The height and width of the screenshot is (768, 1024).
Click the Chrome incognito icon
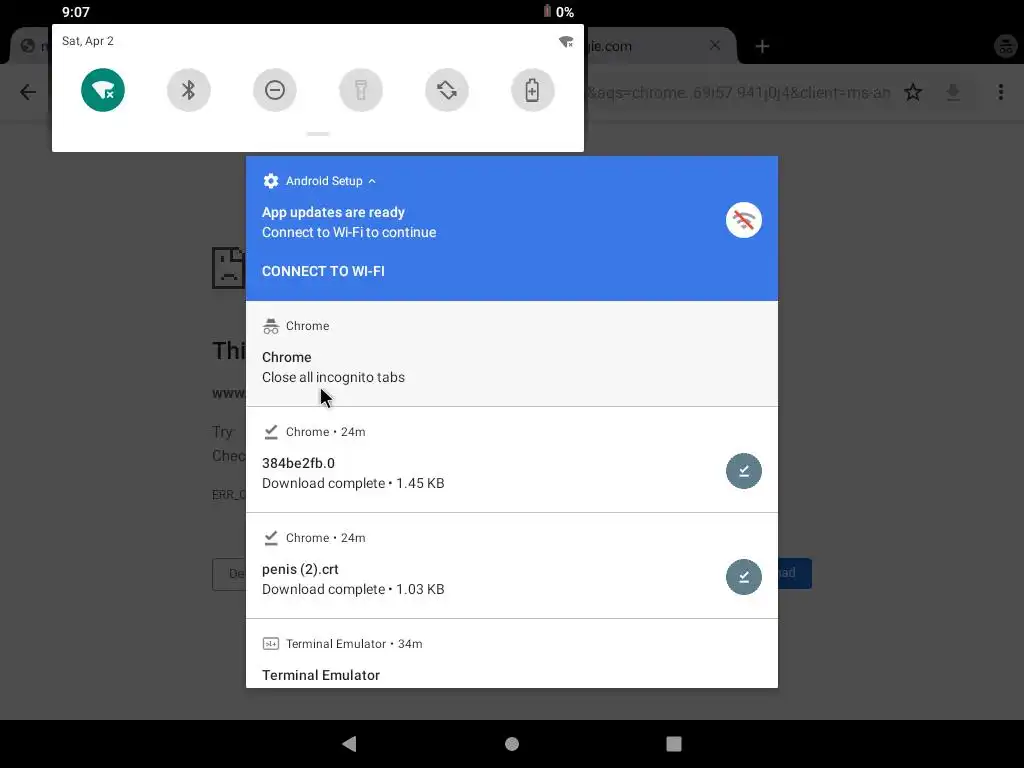(270, 326)
